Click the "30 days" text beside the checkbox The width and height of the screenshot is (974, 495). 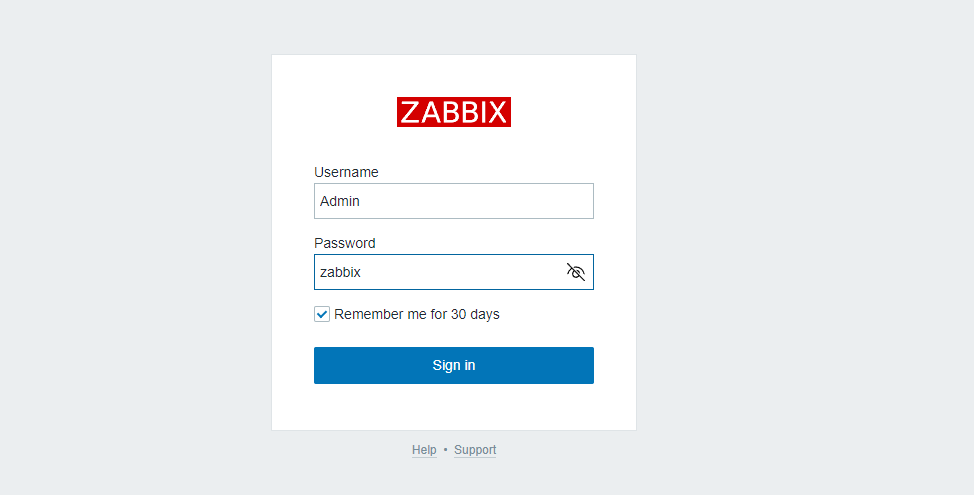tap(475, 314)
